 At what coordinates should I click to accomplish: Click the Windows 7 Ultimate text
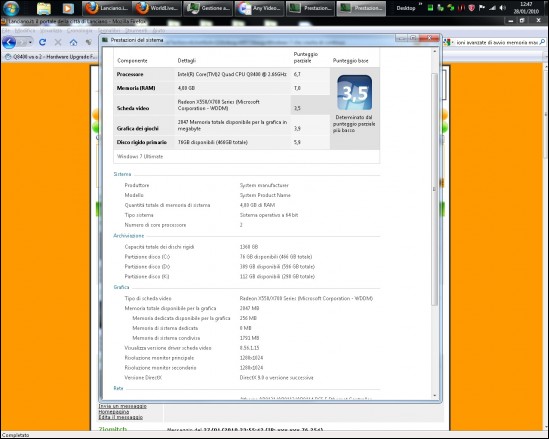click(x=140, y=156)
